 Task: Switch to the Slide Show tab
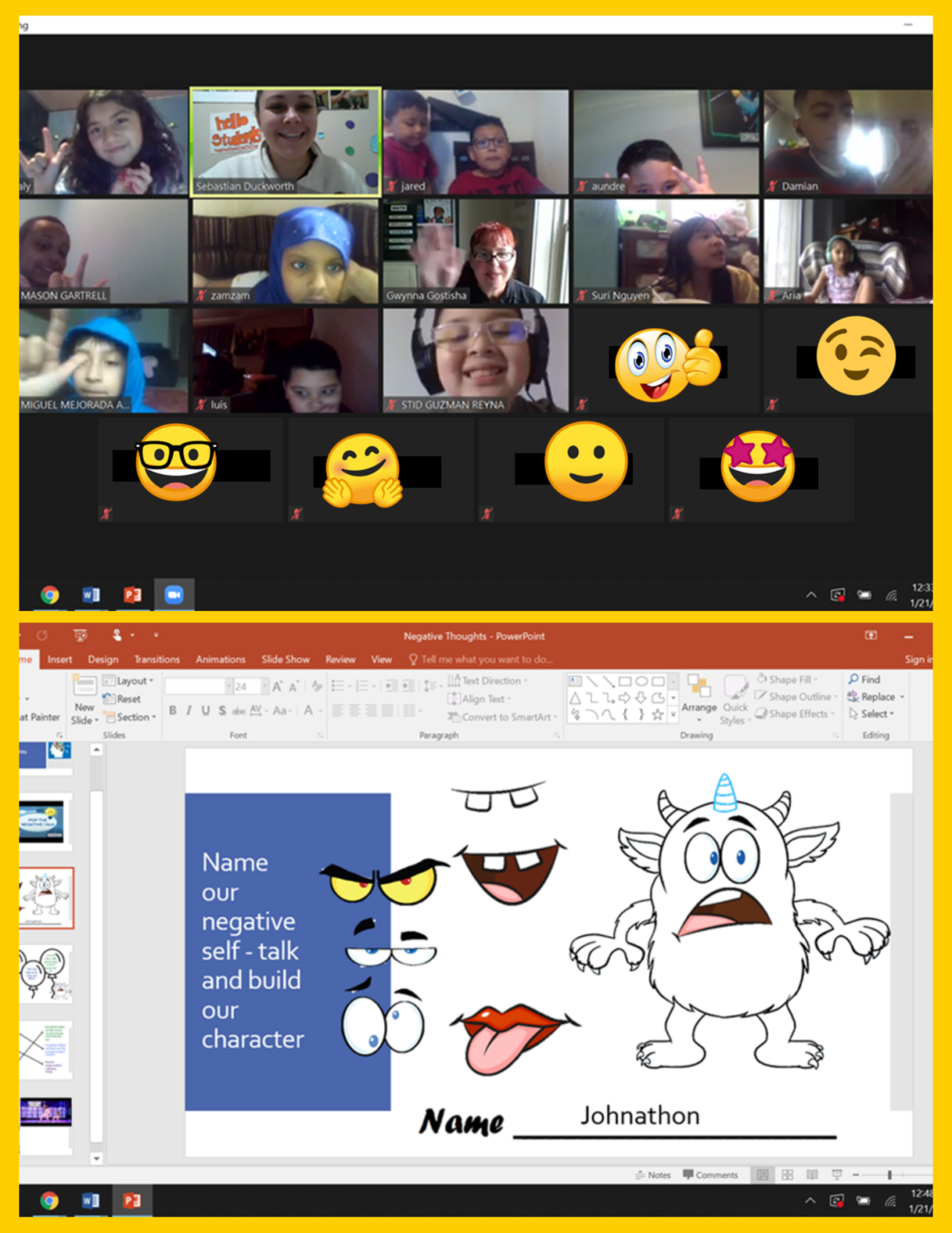(285, 659)
